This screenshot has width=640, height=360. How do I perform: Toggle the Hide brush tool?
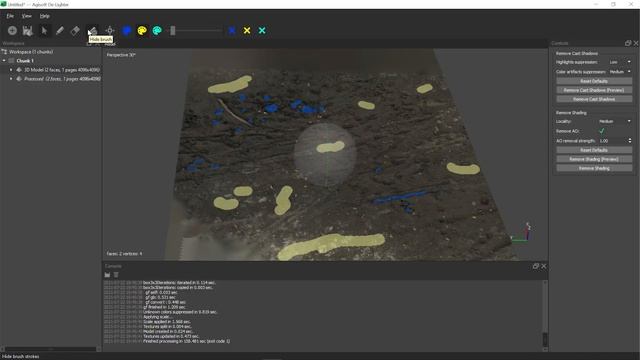click(93, 30)
